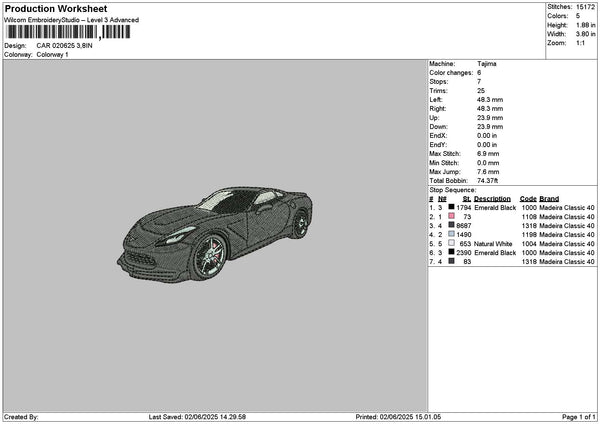Click the dark gray swatch beside 8687
This screenshot has width=600, height=424.
(452, 226)
